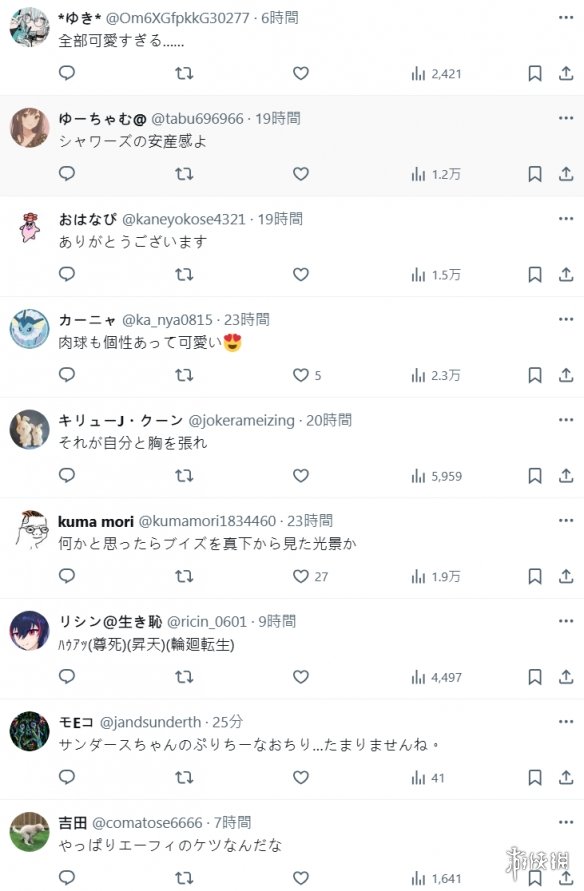584x891 pixels.
Task: Open the more options menu on *ゆき*'s tweet
Action: tap(566, 17)
